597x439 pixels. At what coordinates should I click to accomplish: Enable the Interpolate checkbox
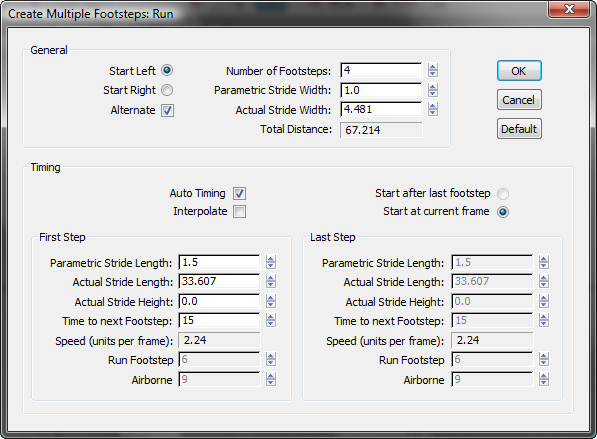(239, 212)
